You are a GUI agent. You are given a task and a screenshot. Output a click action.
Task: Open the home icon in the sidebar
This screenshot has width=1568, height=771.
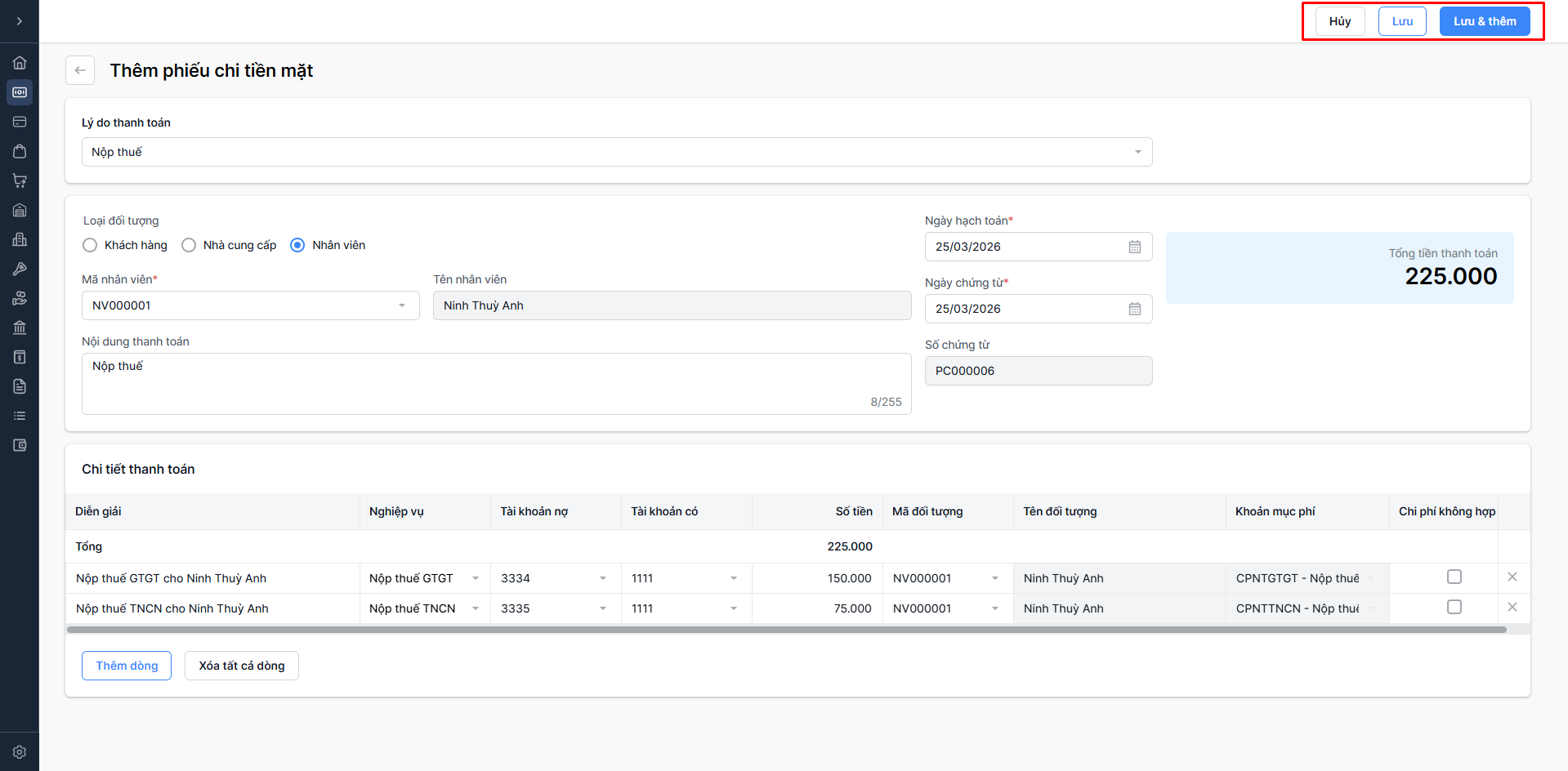(x=20, y=63)
